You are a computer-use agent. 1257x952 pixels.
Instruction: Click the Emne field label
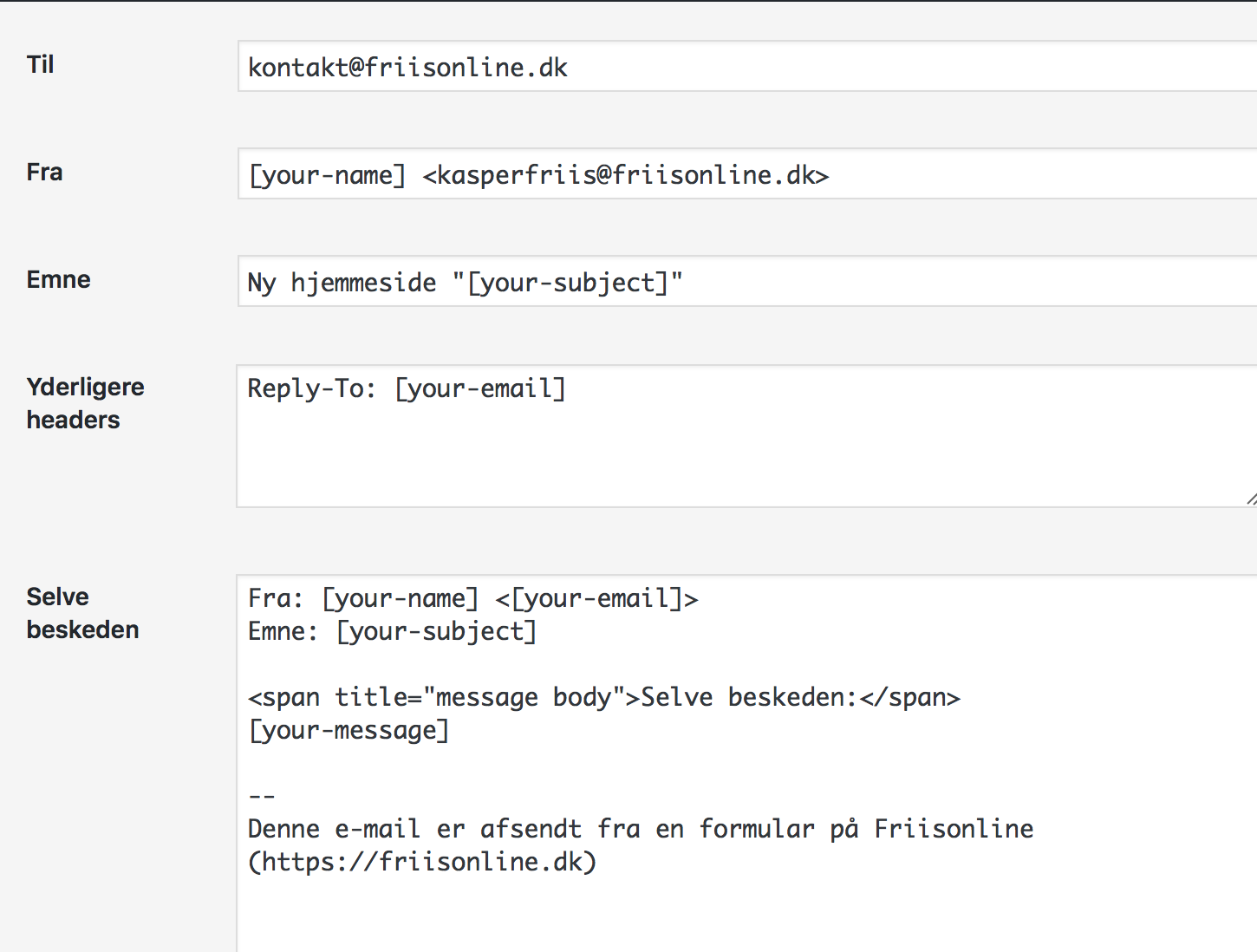pyautogui.click(x=58, y=280)
